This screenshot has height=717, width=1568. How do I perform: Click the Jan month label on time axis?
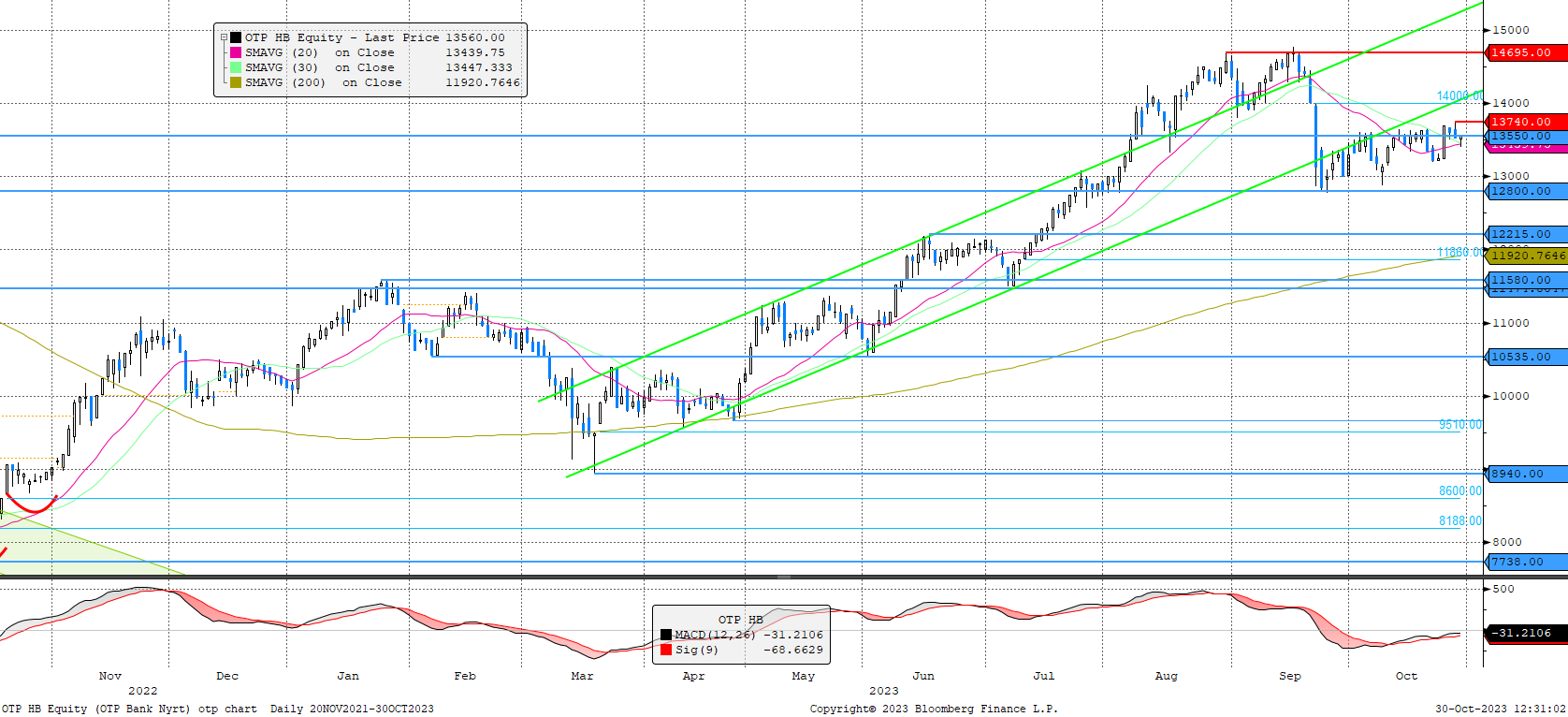[348, 676]
